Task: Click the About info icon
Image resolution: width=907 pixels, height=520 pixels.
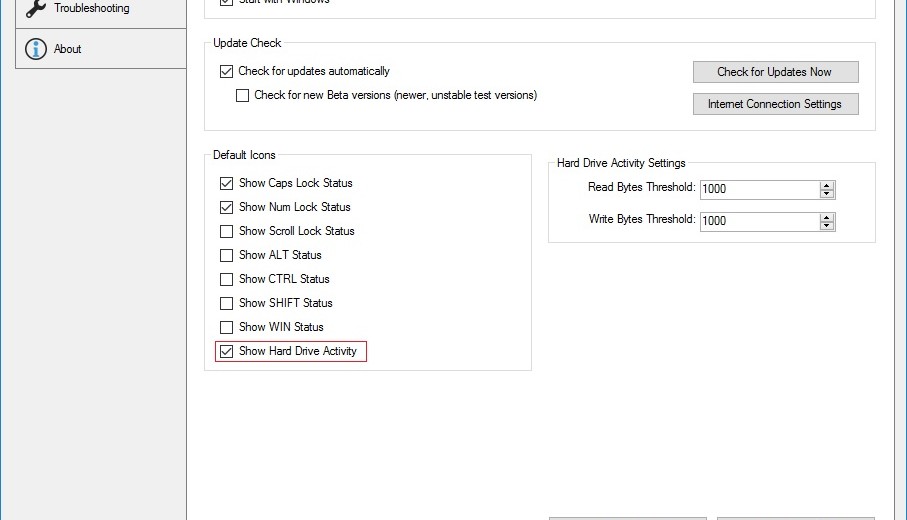Action: (36, 49)
